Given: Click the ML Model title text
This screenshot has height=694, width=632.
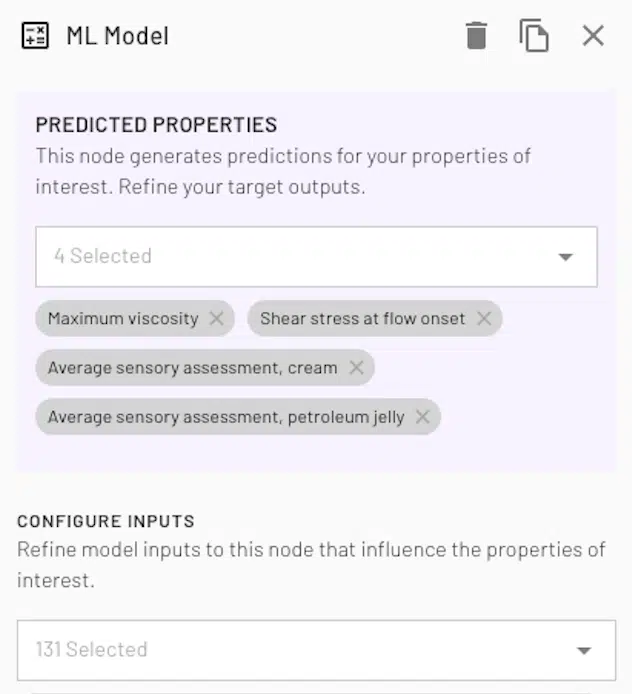Looking at the screenshot, I should [x=117, y=36].
